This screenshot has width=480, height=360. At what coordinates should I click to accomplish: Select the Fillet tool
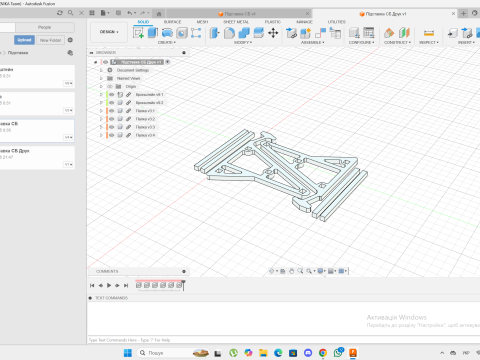pyautogui.click(x=229, y=33)
